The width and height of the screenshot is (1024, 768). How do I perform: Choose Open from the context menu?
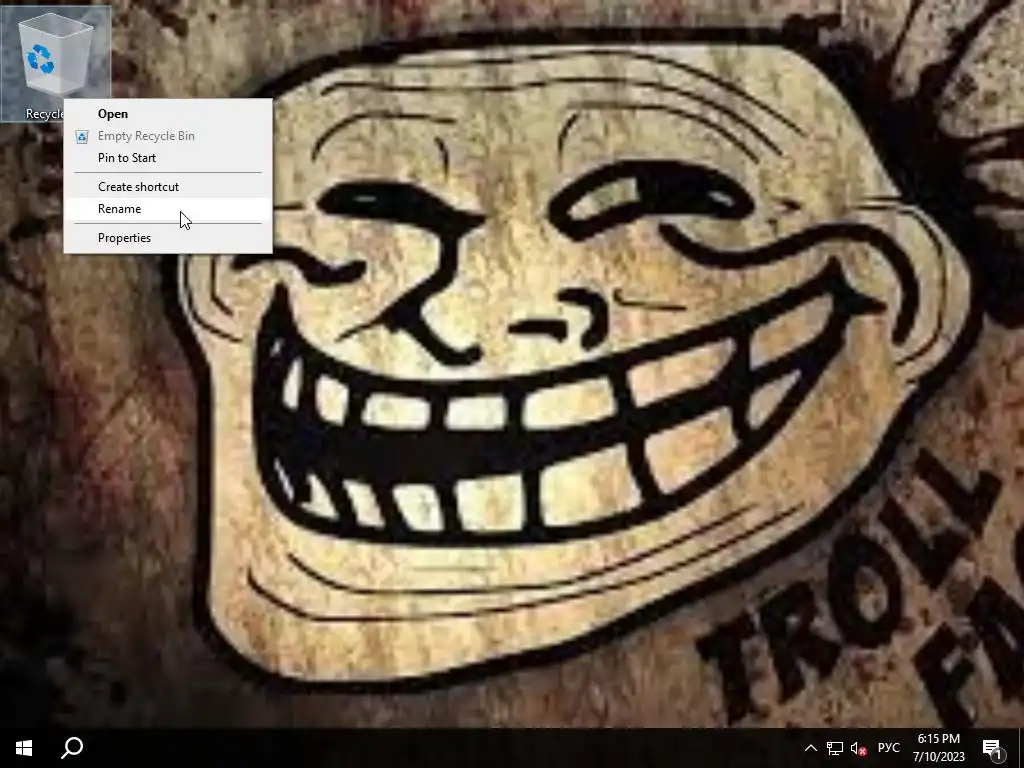tap(168, 114)
